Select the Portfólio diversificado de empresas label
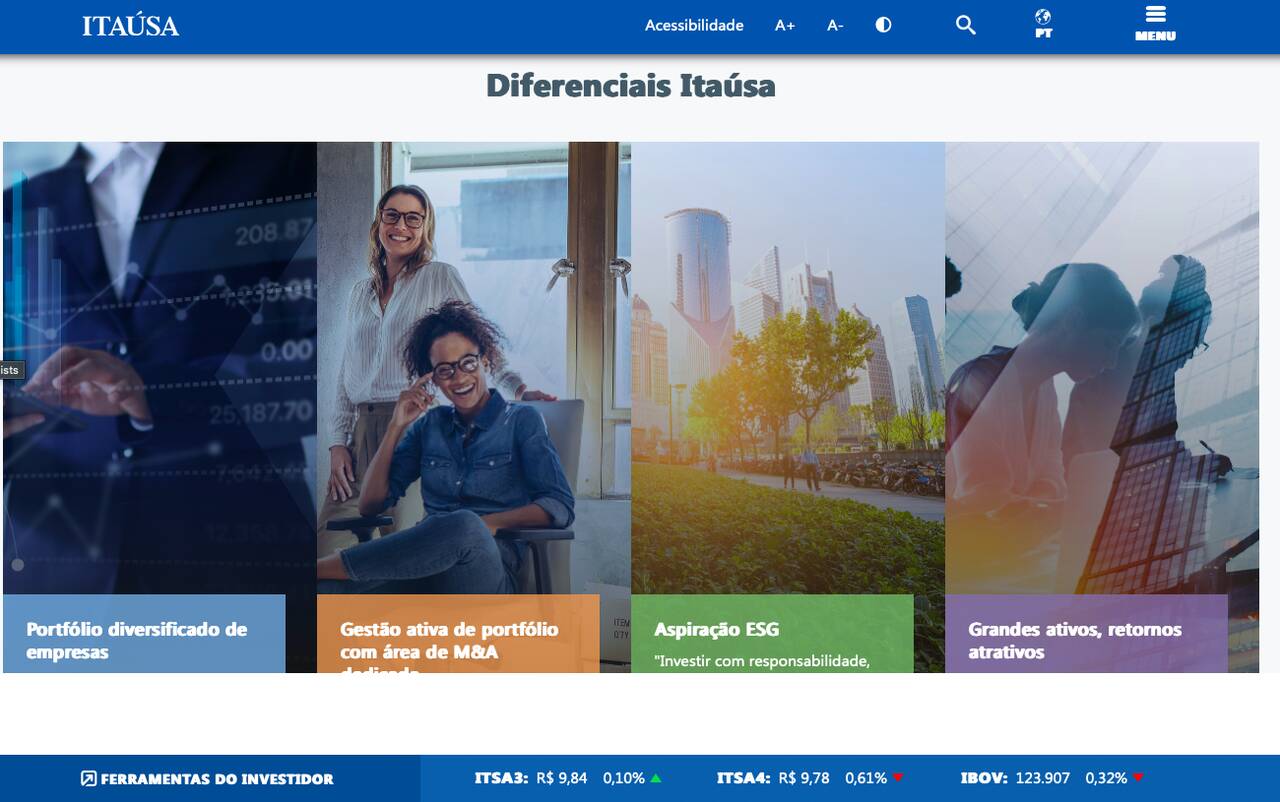Image resolution: width=1280 pixels, height=802 pixels. click(144, 634)
